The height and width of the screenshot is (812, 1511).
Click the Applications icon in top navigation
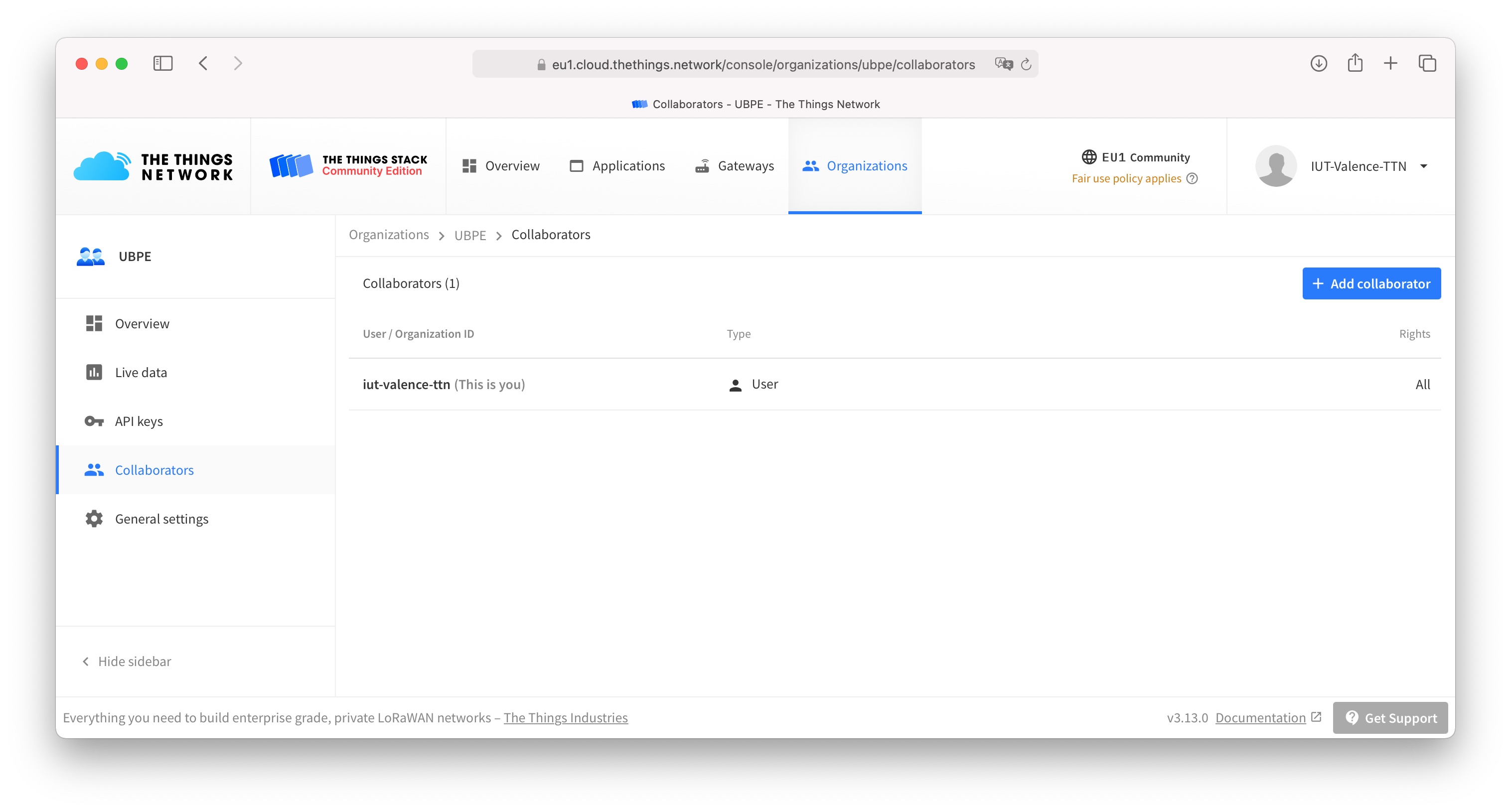[577, 165]
